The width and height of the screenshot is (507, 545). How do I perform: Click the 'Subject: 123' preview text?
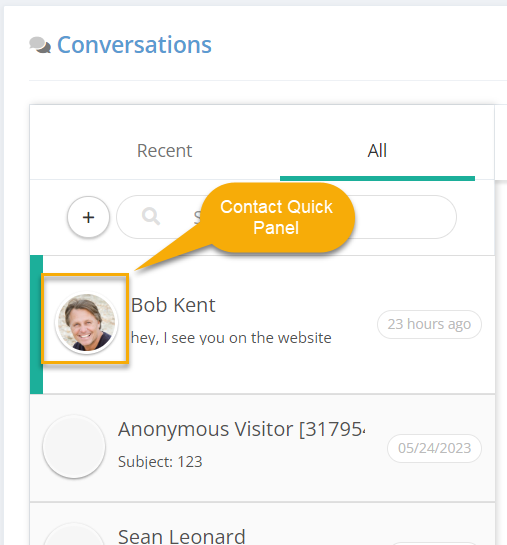tap(160, 462)
